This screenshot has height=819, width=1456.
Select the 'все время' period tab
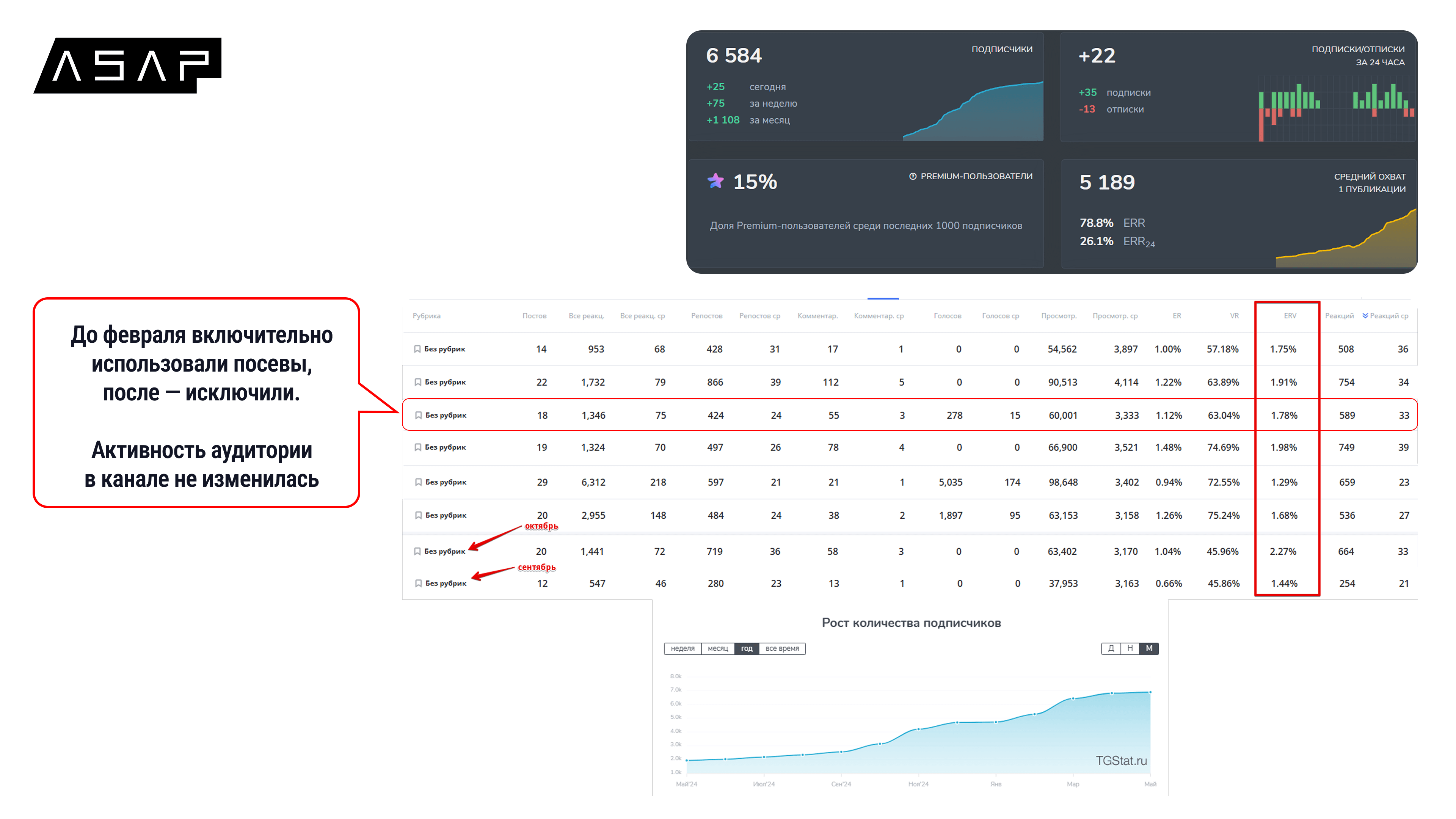(x=782, y=648)
